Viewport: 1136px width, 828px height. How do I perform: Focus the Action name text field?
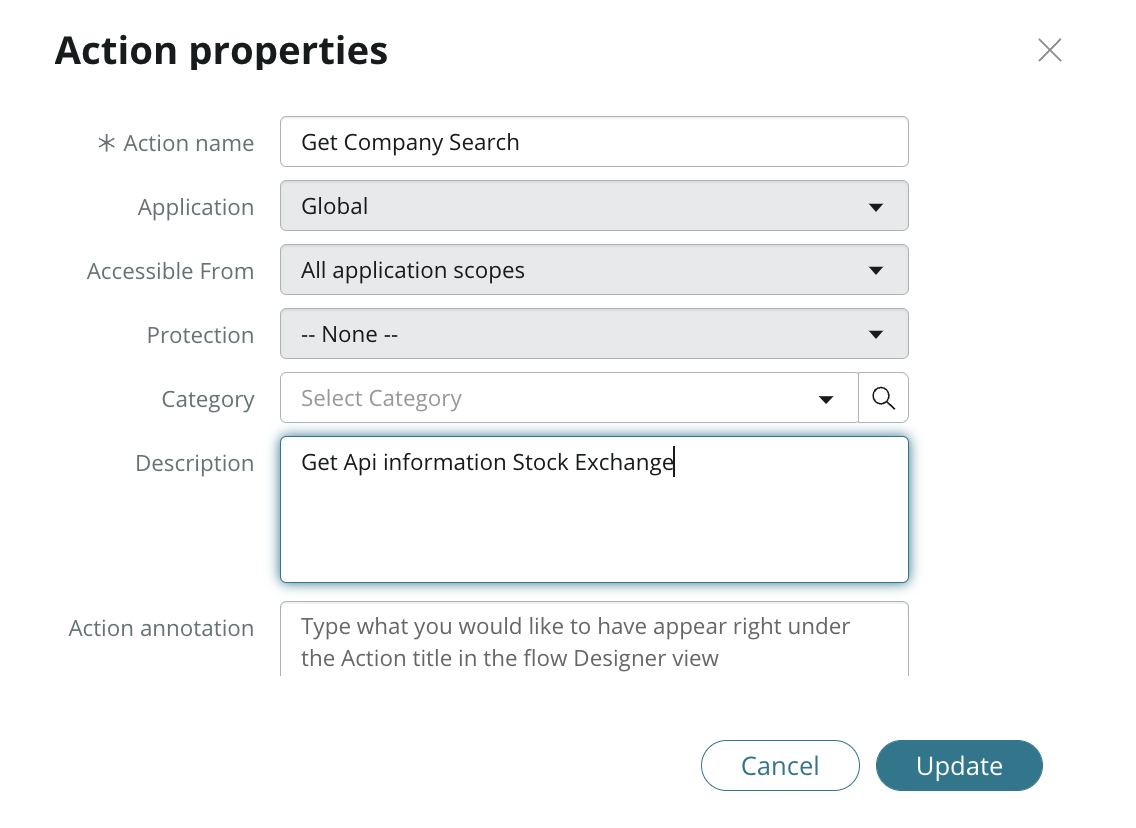coord(594,142)
